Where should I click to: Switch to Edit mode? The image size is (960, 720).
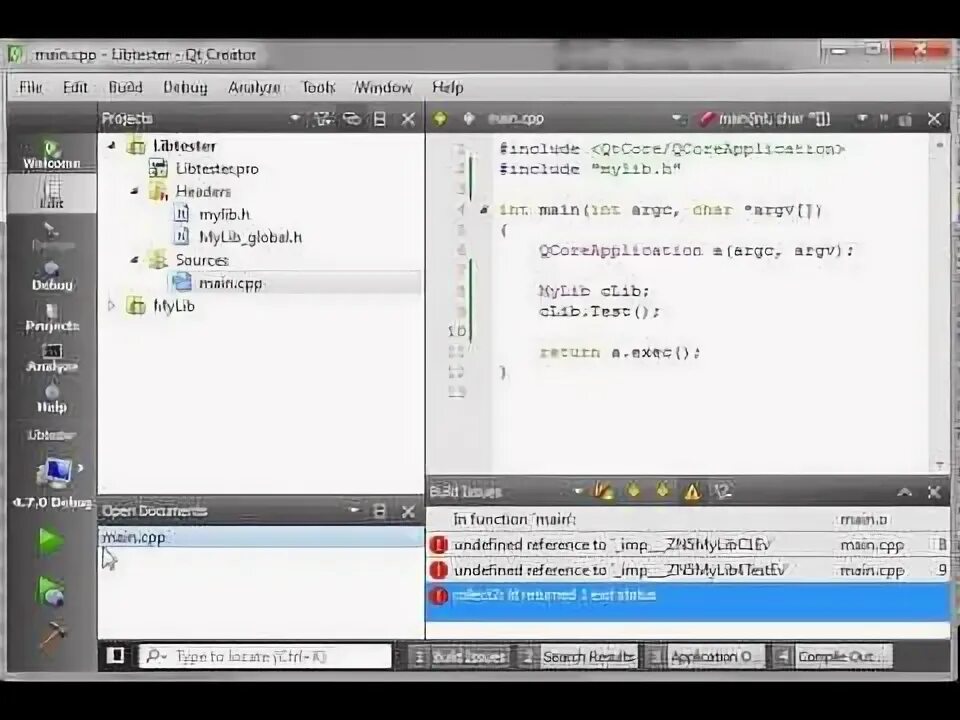pyautogui.click(x=51, y=193)
